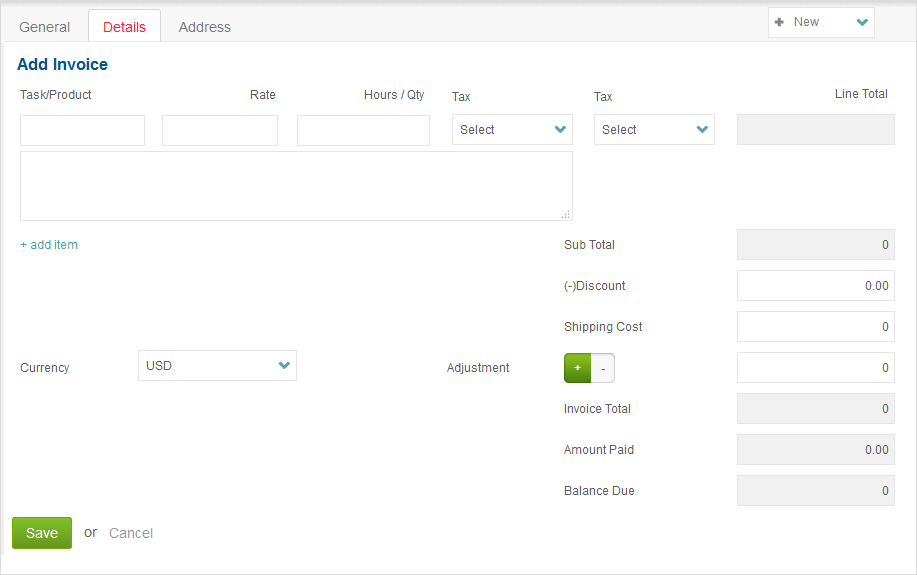
Task: Switch to the Details tab
Action: pyautogui.click(x=124, y=27)
